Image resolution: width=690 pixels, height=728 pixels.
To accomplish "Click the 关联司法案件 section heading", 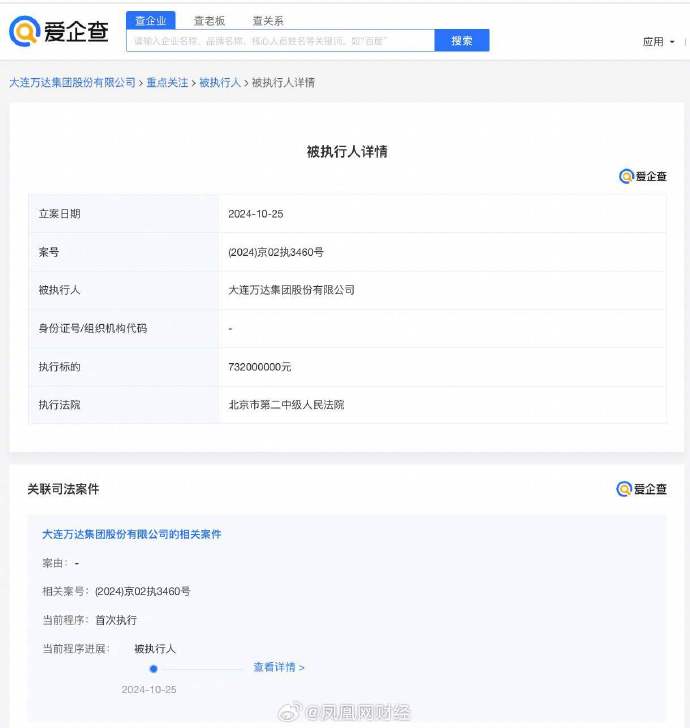I will pos(63,489).
